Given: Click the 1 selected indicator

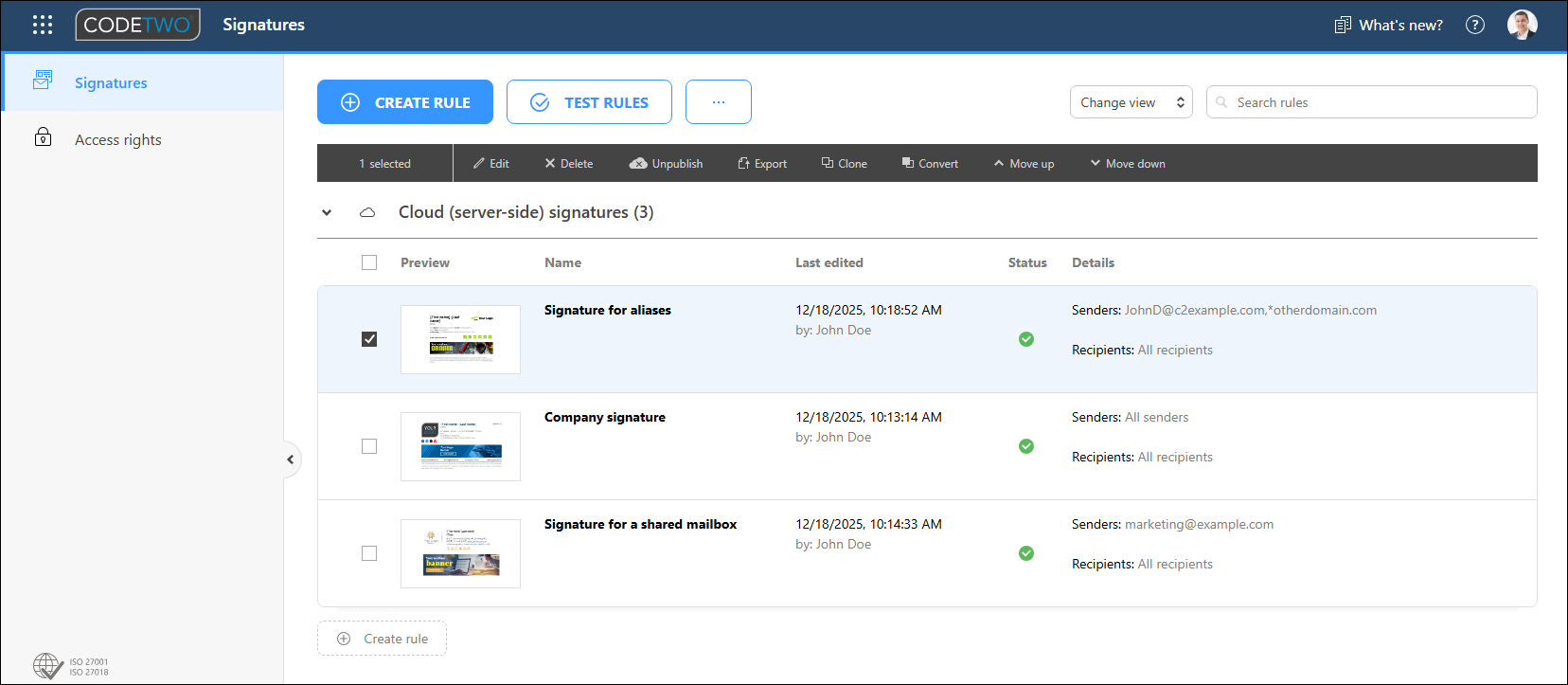Looking at the screenshot, I should pyautogui.click(x=384, y=163).
